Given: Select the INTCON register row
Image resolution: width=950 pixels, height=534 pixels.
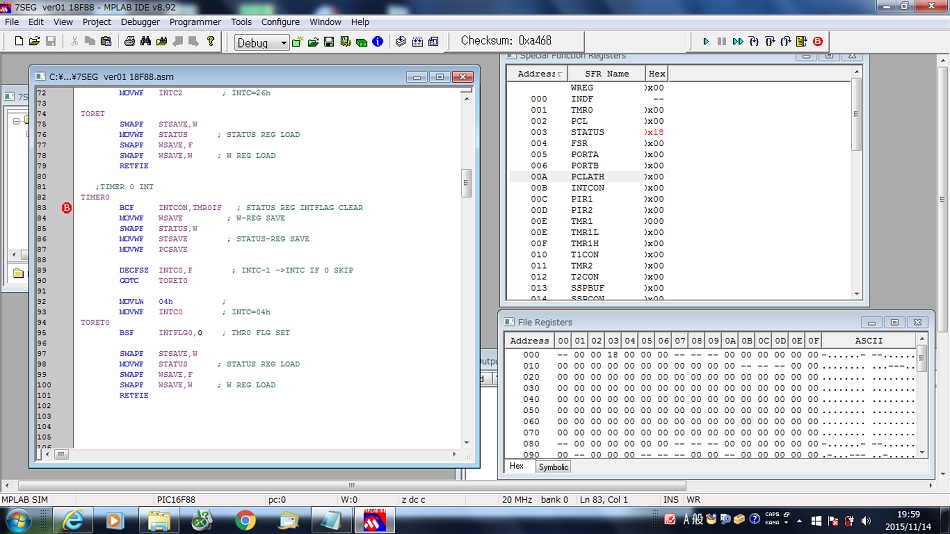Looking at the screenshot, I should 588,188.
